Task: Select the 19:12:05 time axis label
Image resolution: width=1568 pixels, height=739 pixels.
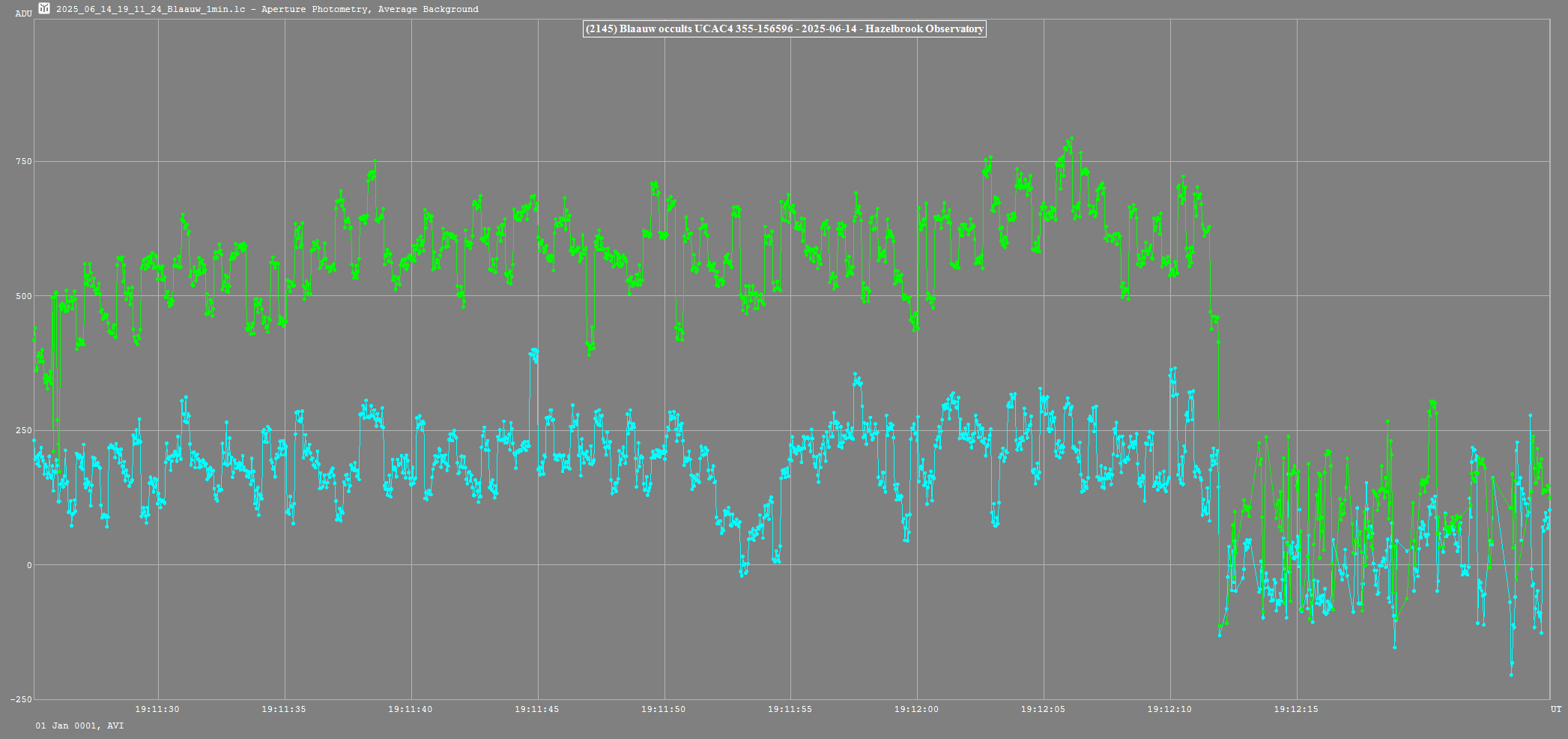Action: click(x=1044, y=709)
